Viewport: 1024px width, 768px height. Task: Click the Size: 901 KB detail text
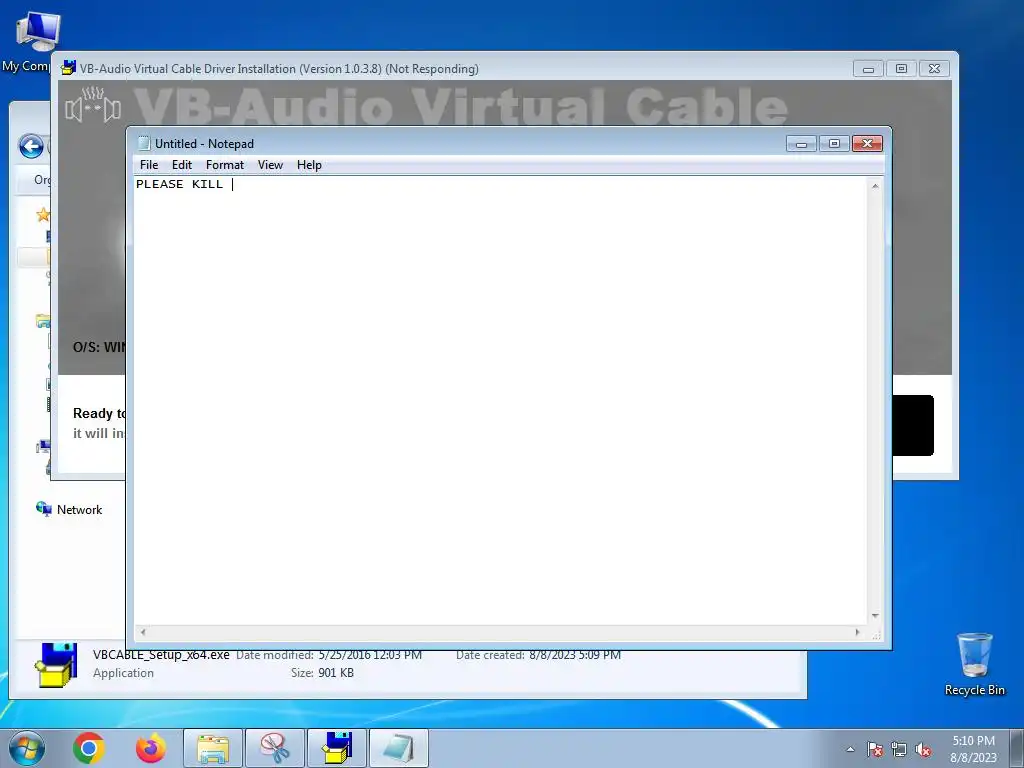322,673
